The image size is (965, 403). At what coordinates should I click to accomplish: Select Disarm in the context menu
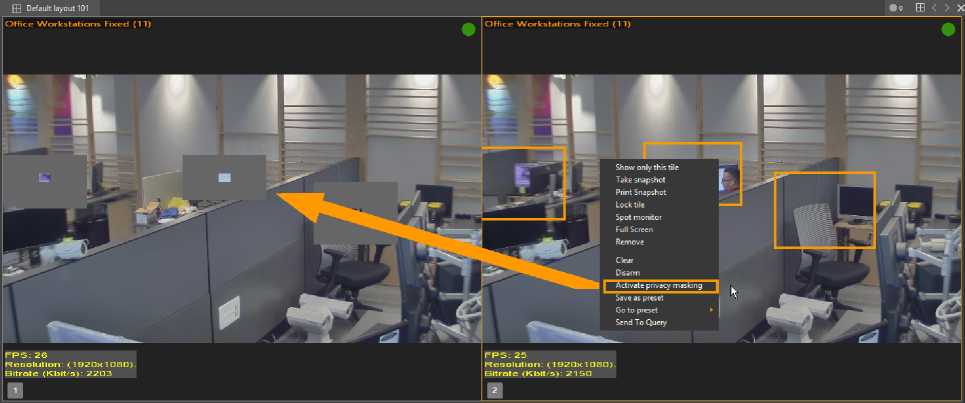pos(627,273)
